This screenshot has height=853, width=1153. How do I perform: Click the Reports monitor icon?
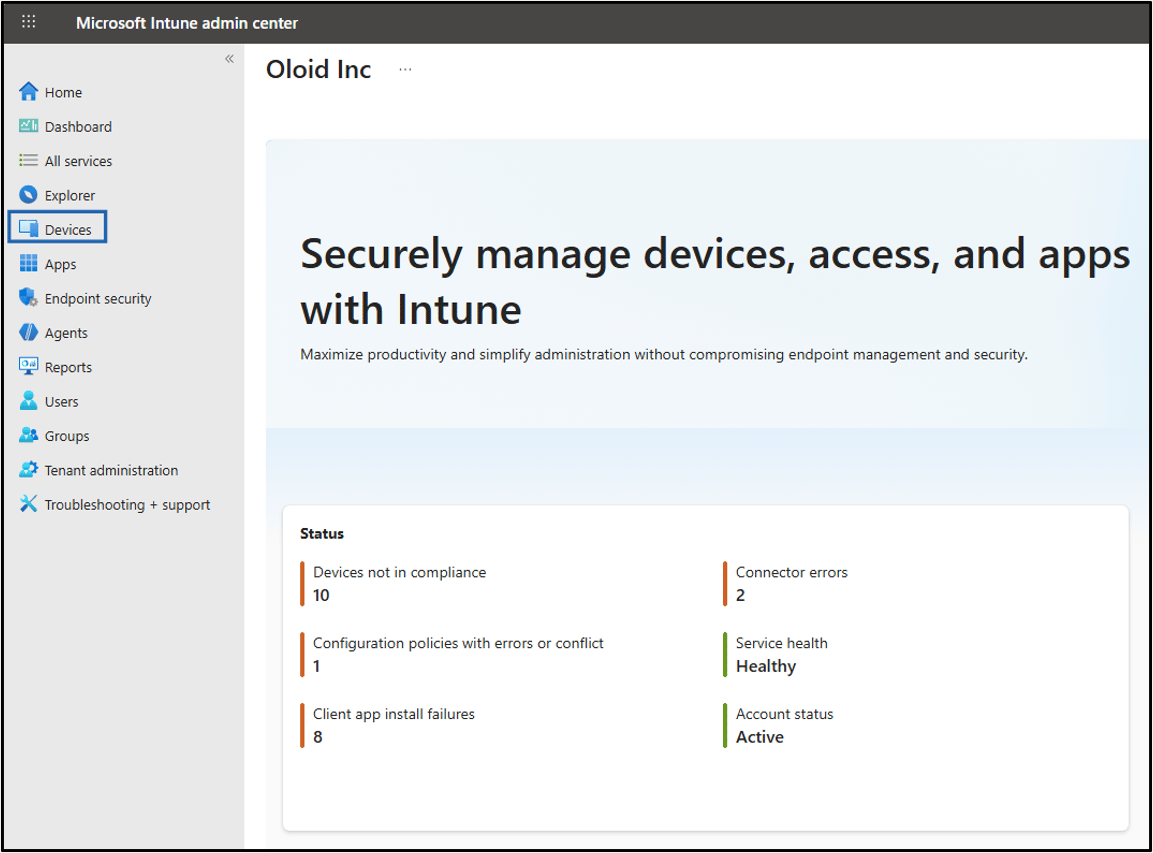point(28,366)
